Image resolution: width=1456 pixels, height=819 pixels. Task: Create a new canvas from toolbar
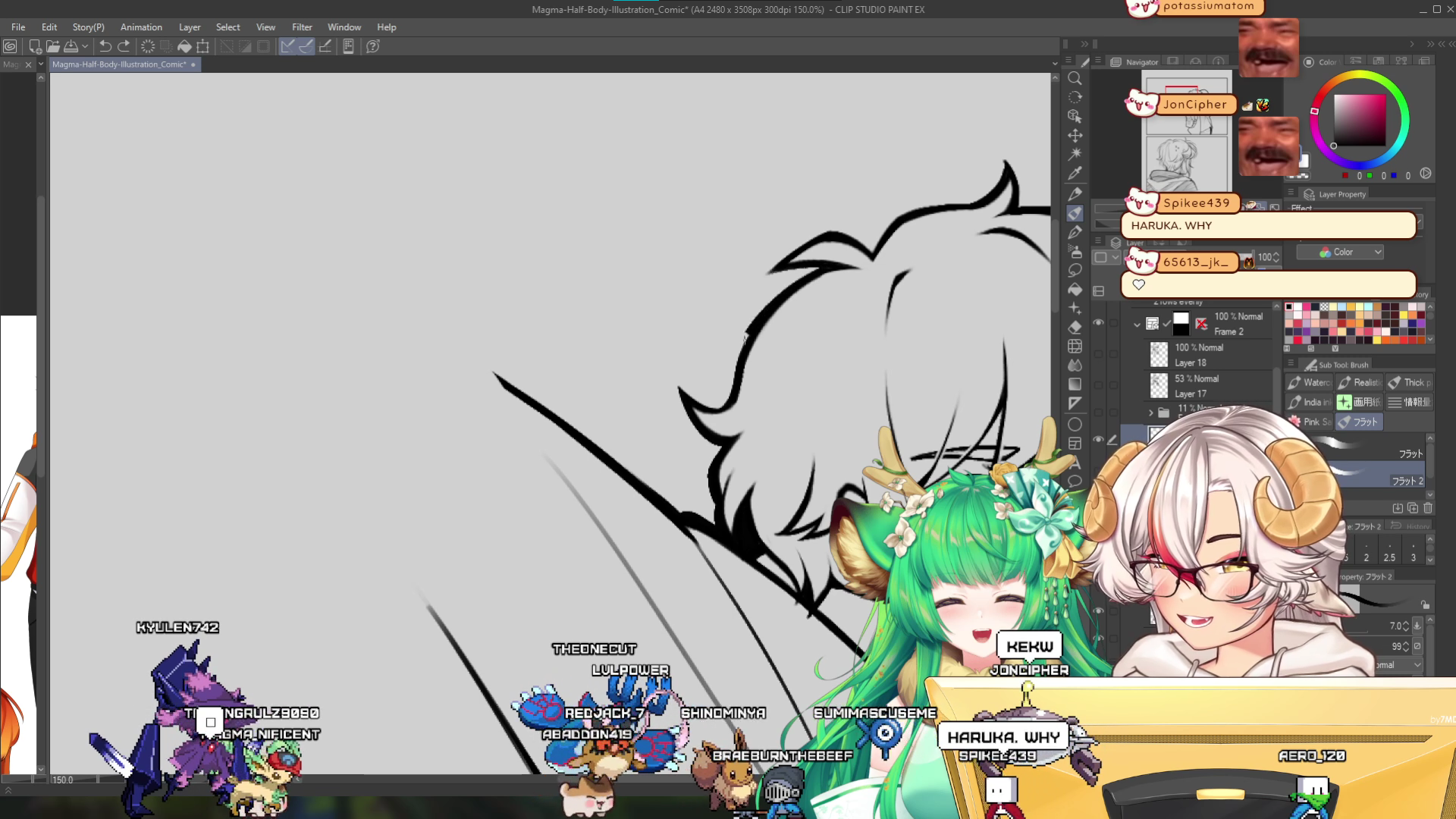[35, 46]
